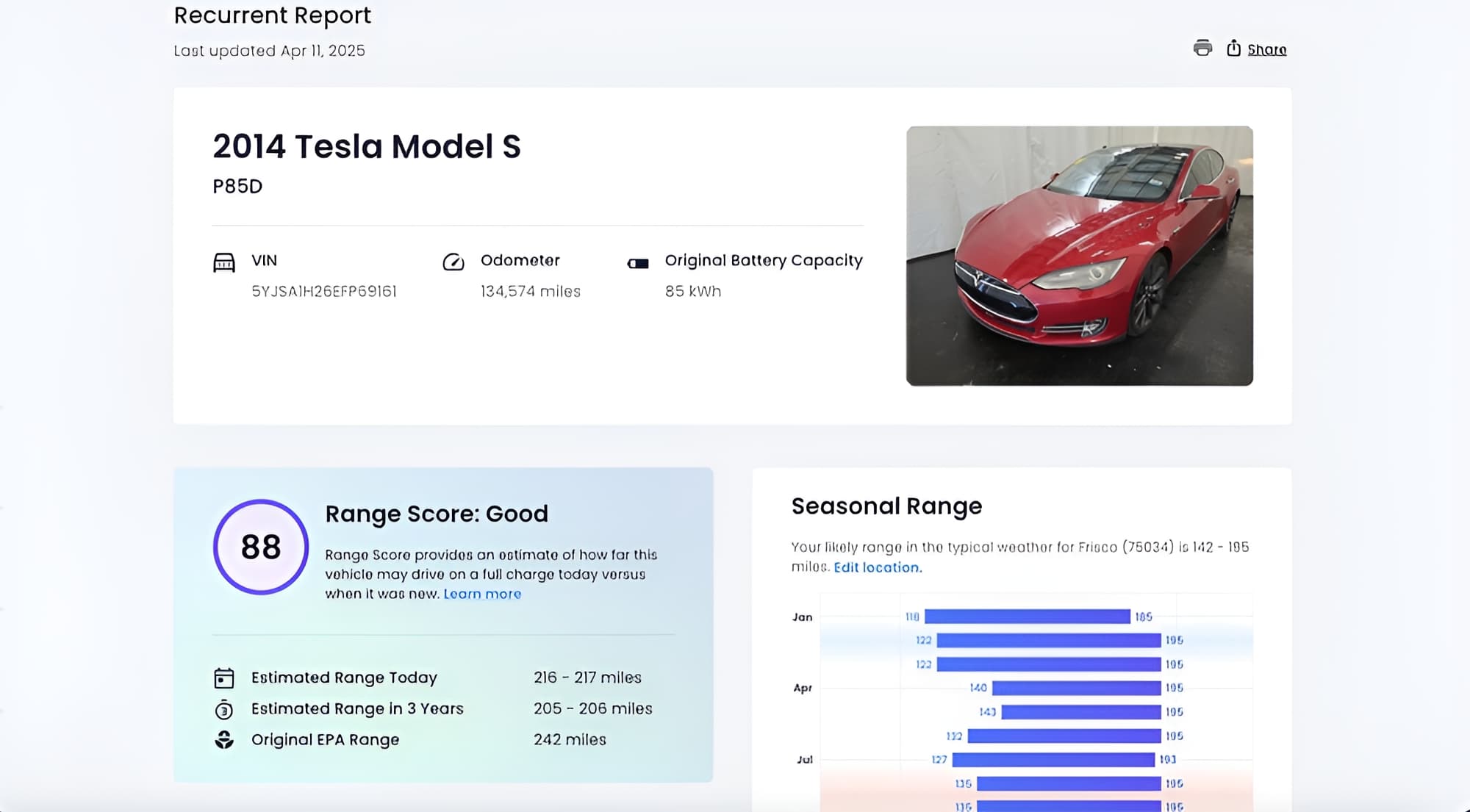Click the 85 kWh battery capacity value
Viewport: 1470px width, 812px height.
point(693,292)
